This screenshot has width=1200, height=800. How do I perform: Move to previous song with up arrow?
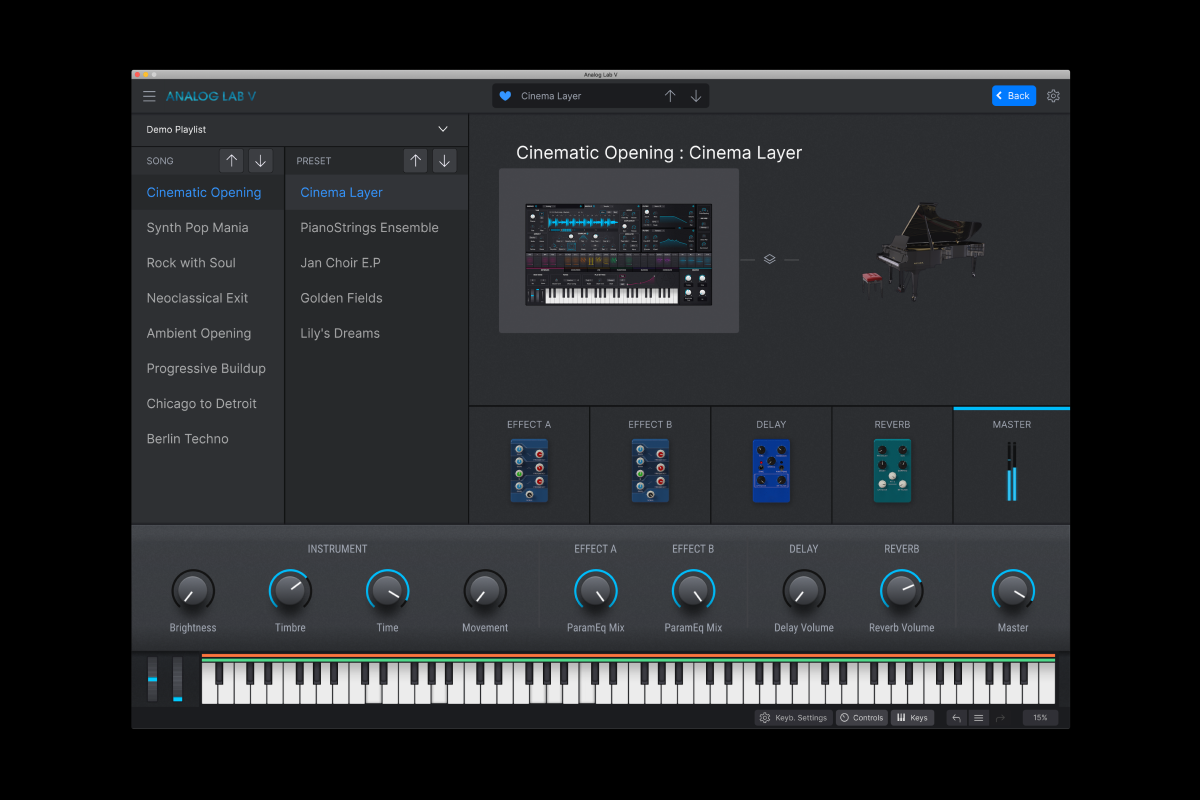tap(232, 160)
